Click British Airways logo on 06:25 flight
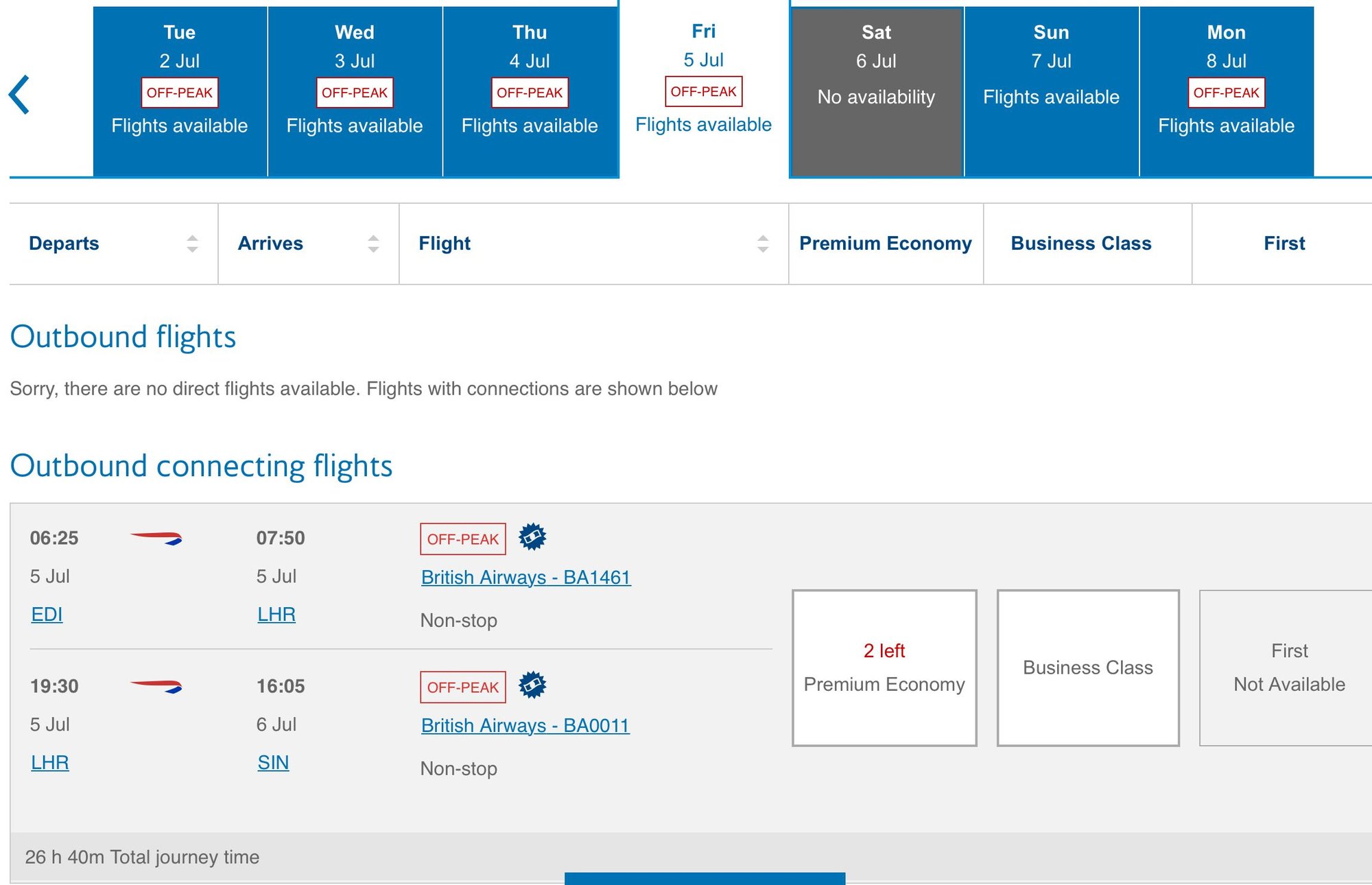The width and height of the screenshot is (1372, 885). click(x=156, y=538)
